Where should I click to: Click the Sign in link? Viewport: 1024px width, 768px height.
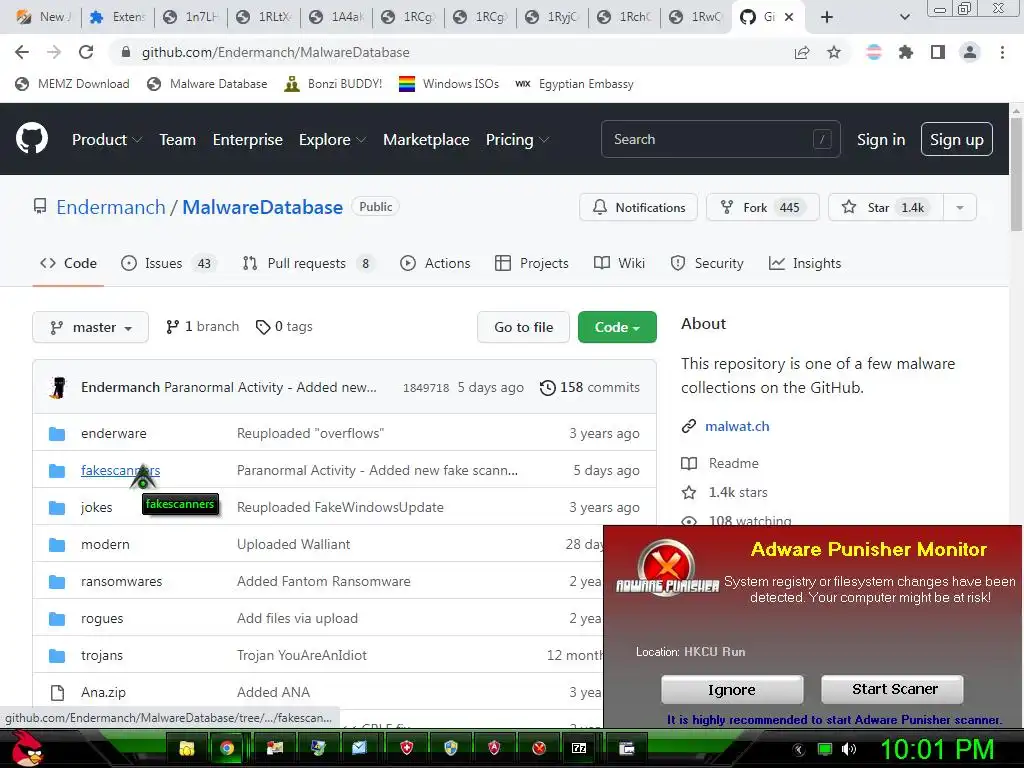click(881, 139)
